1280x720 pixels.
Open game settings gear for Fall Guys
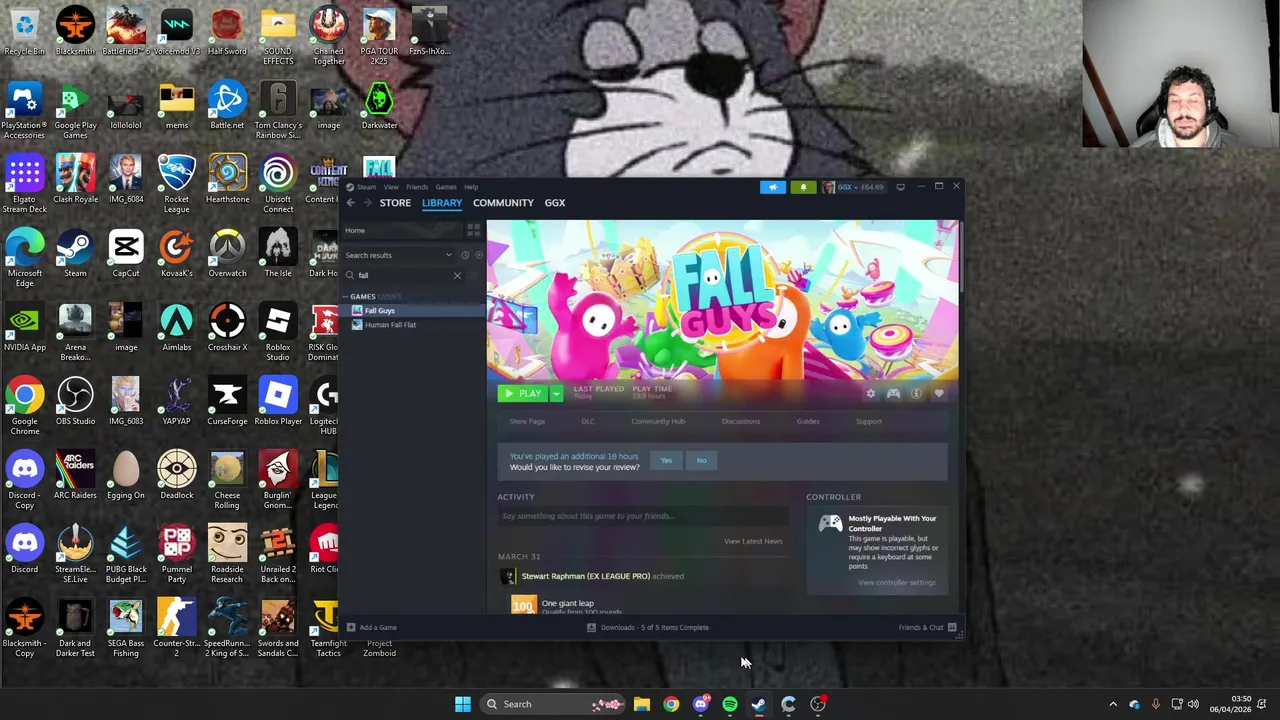point(870,394)
